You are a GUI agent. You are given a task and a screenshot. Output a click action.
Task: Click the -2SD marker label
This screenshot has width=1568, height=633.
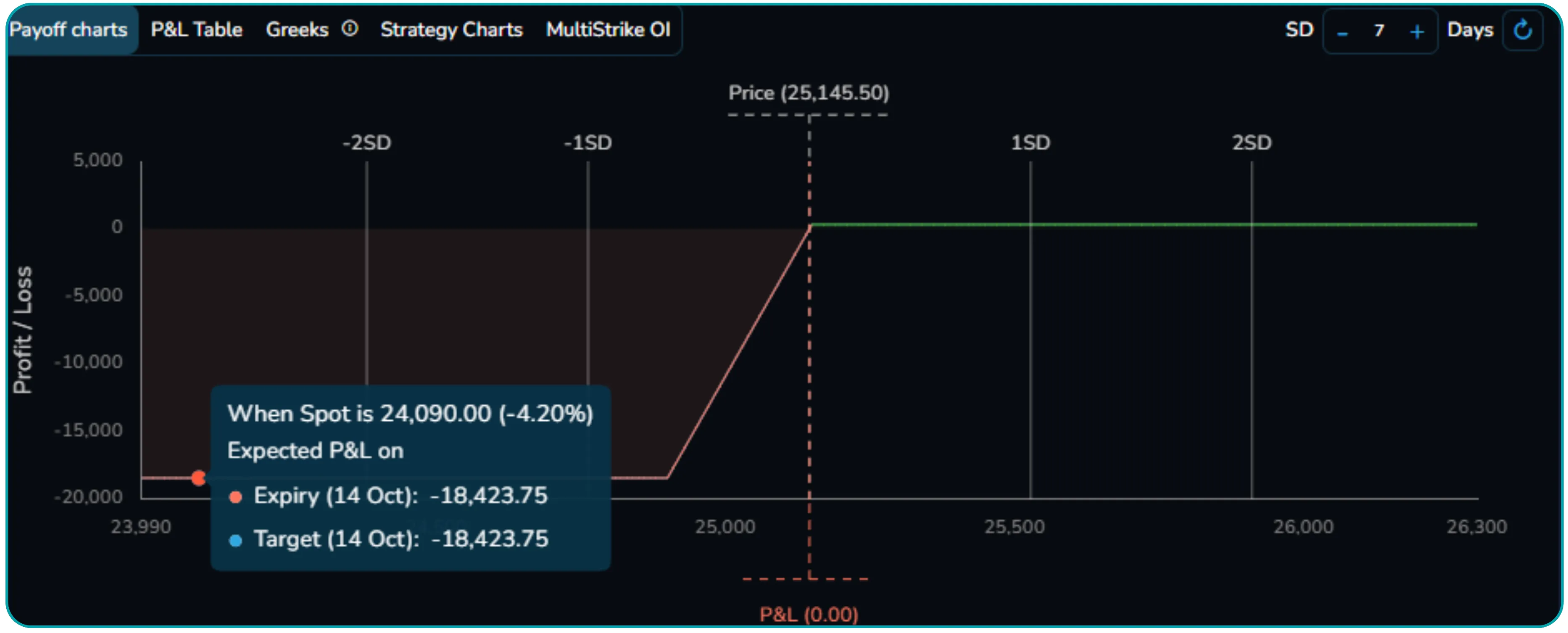tap(366, 143)
